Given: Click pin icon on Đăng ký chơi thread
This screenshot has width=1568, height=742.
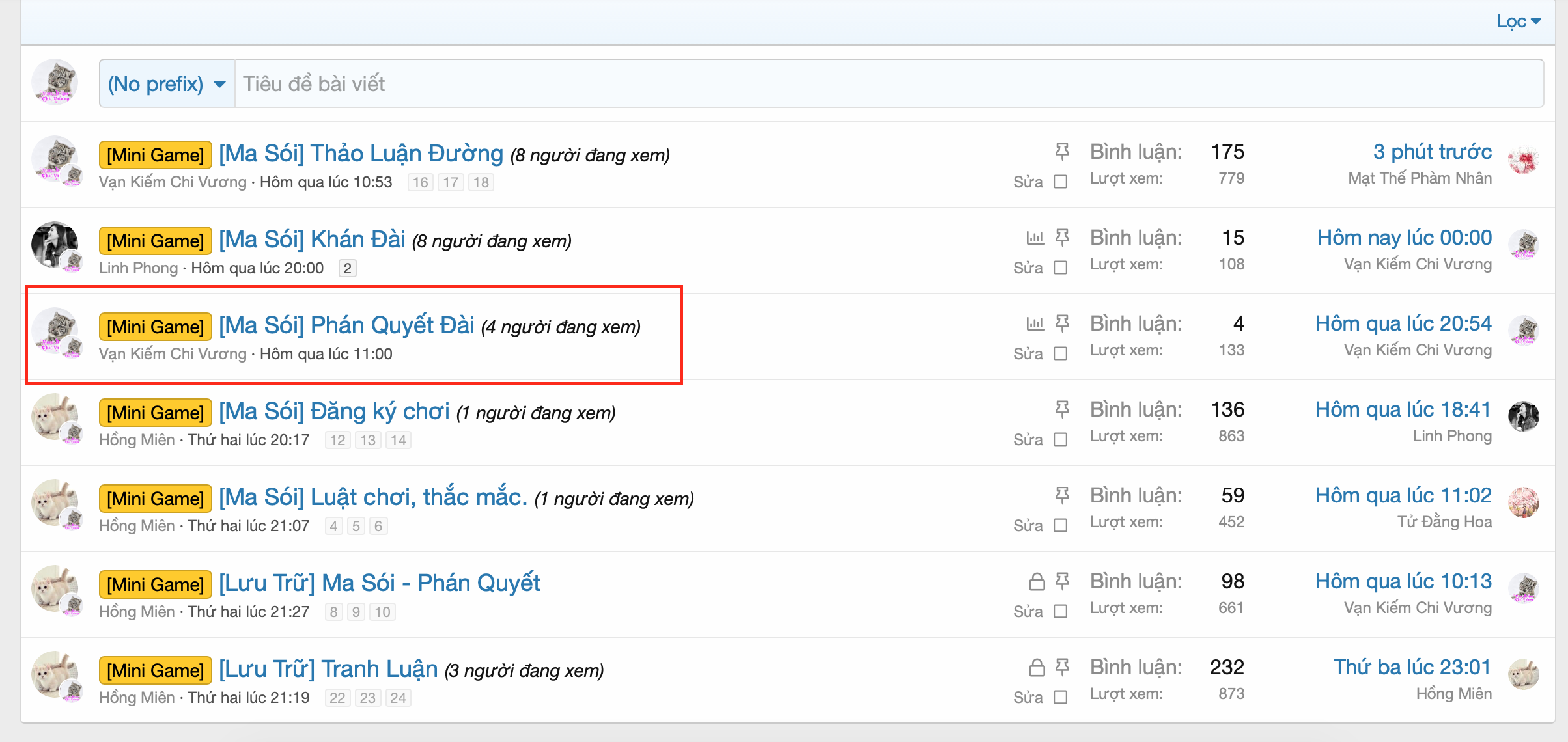Looking at the screenshot, I should 1062,409.
